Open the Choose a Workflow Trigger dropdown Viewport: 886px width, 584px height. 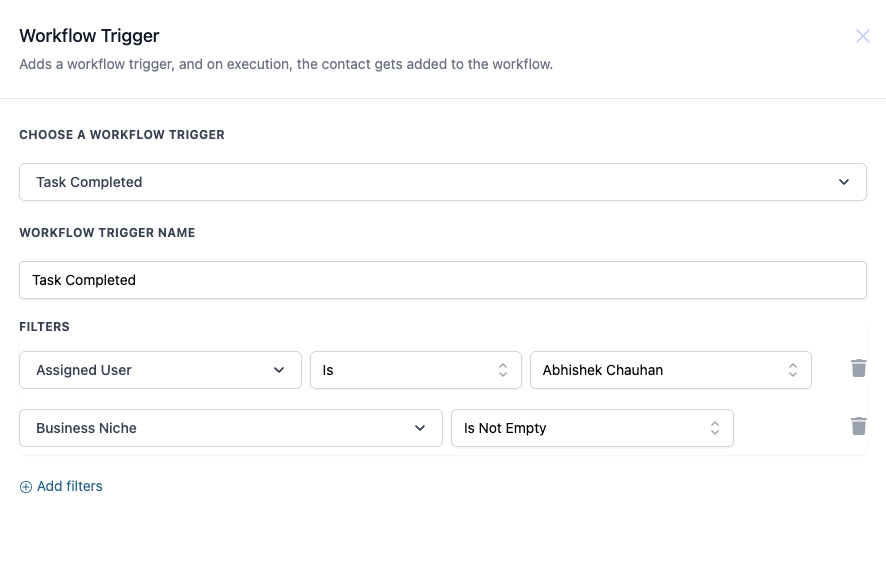coord(442,182)
